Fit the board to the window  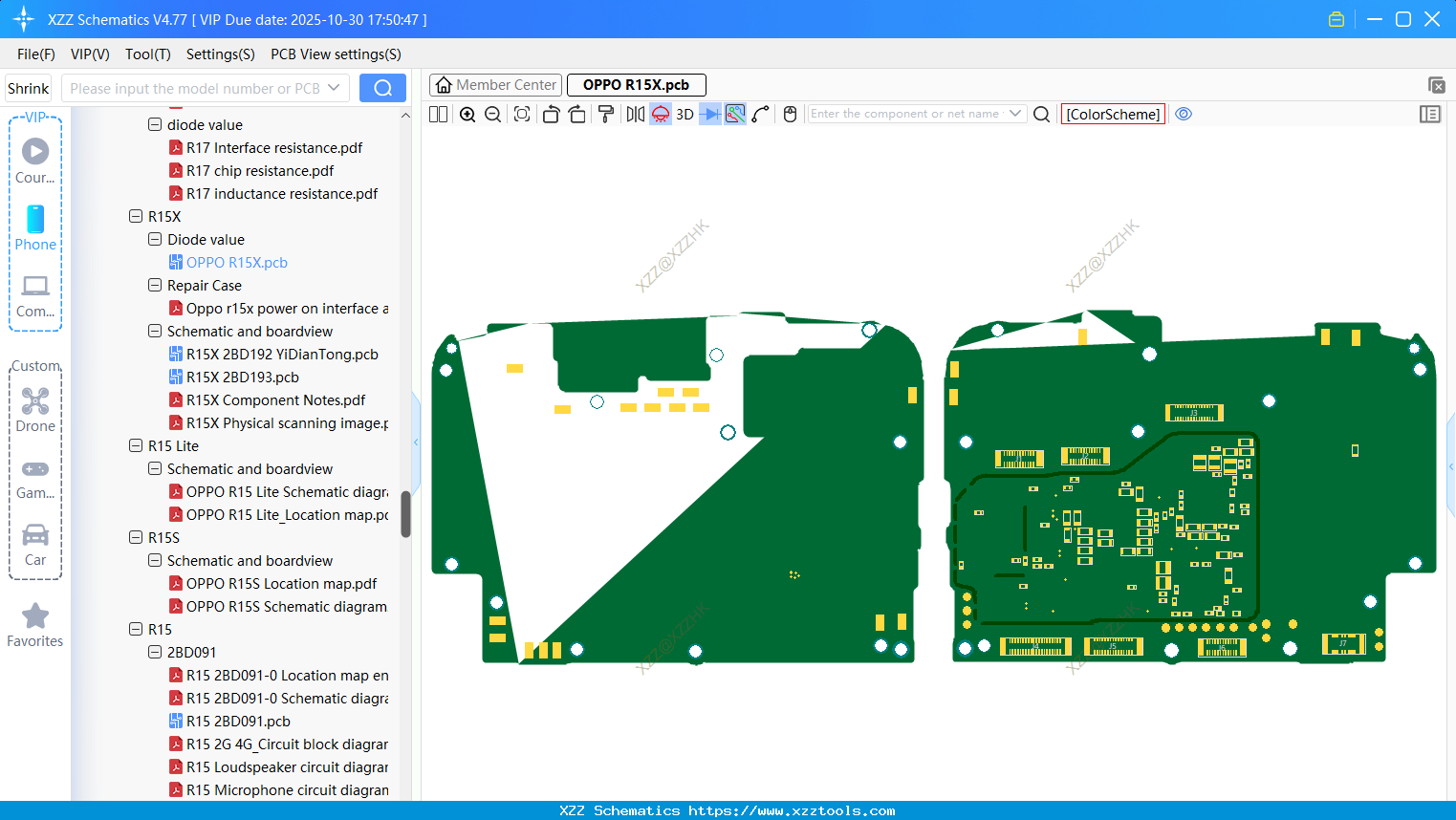tap(522, 115)
